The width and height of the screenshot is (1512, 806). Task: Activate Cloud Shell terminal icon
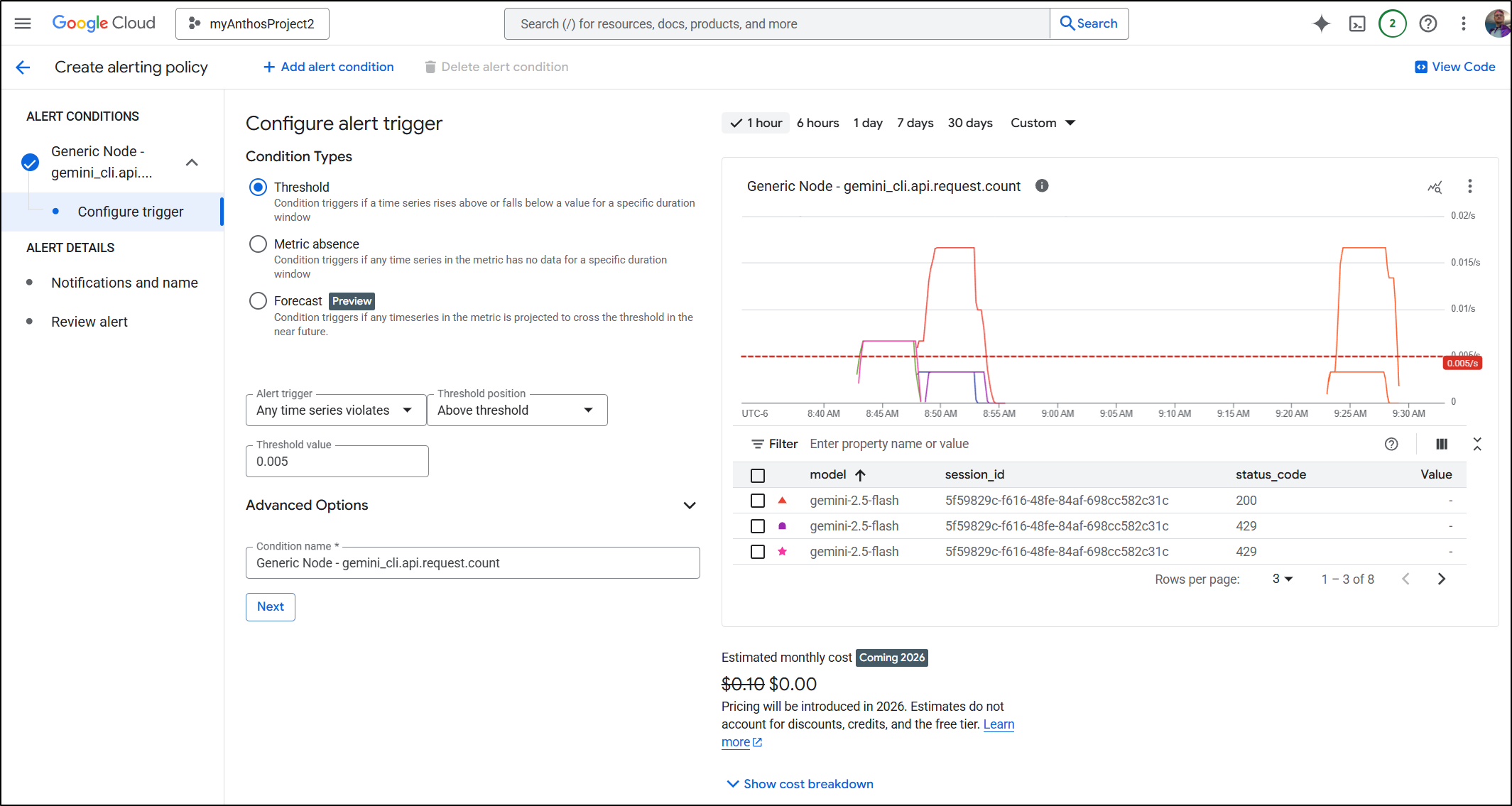tap(1356, 23)
